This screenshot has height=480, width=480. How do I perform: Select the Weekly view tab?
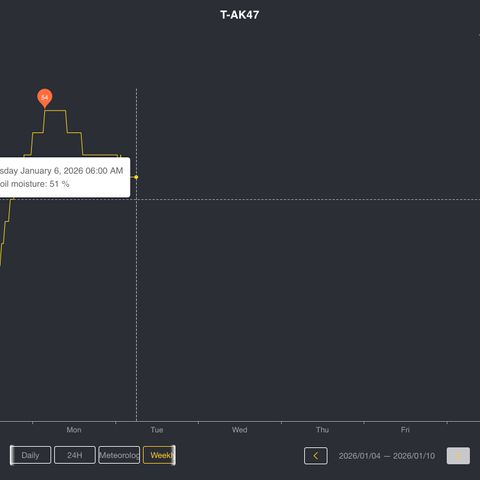point(159,455)
